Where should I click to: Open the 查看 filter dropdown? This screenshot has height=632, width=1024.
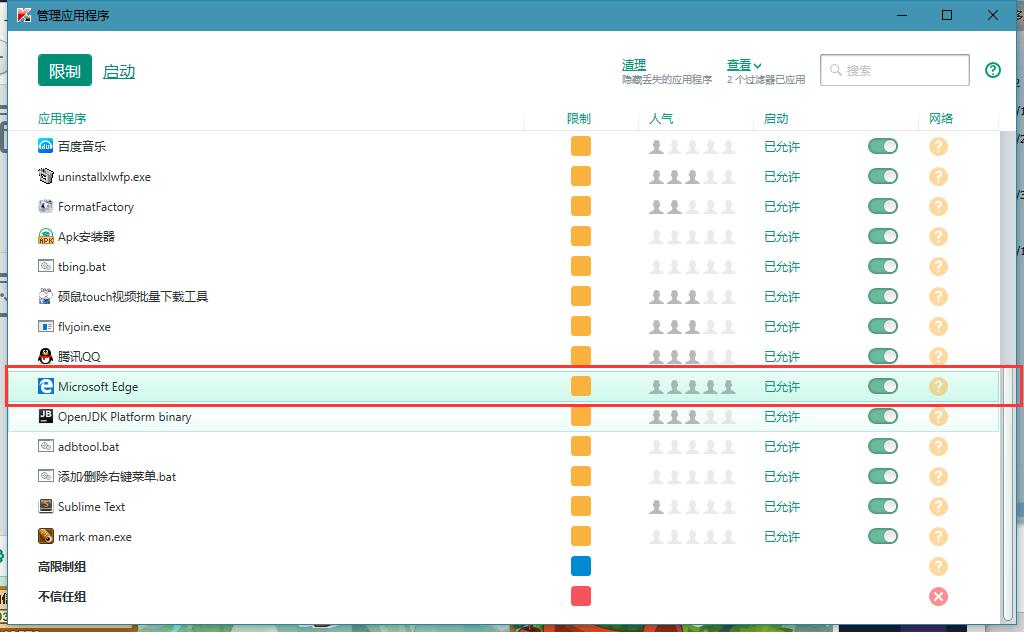(x=744, y=65)
